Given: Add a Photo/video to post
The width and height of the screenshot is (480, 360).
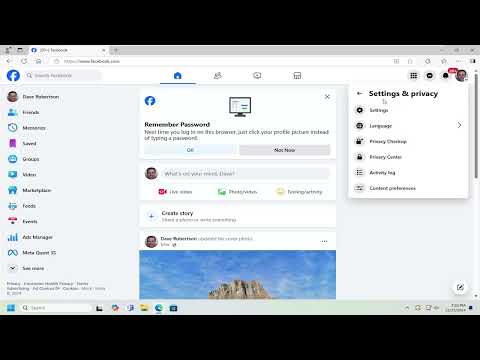Looking at the screenshot, I should tap(237, 192).
